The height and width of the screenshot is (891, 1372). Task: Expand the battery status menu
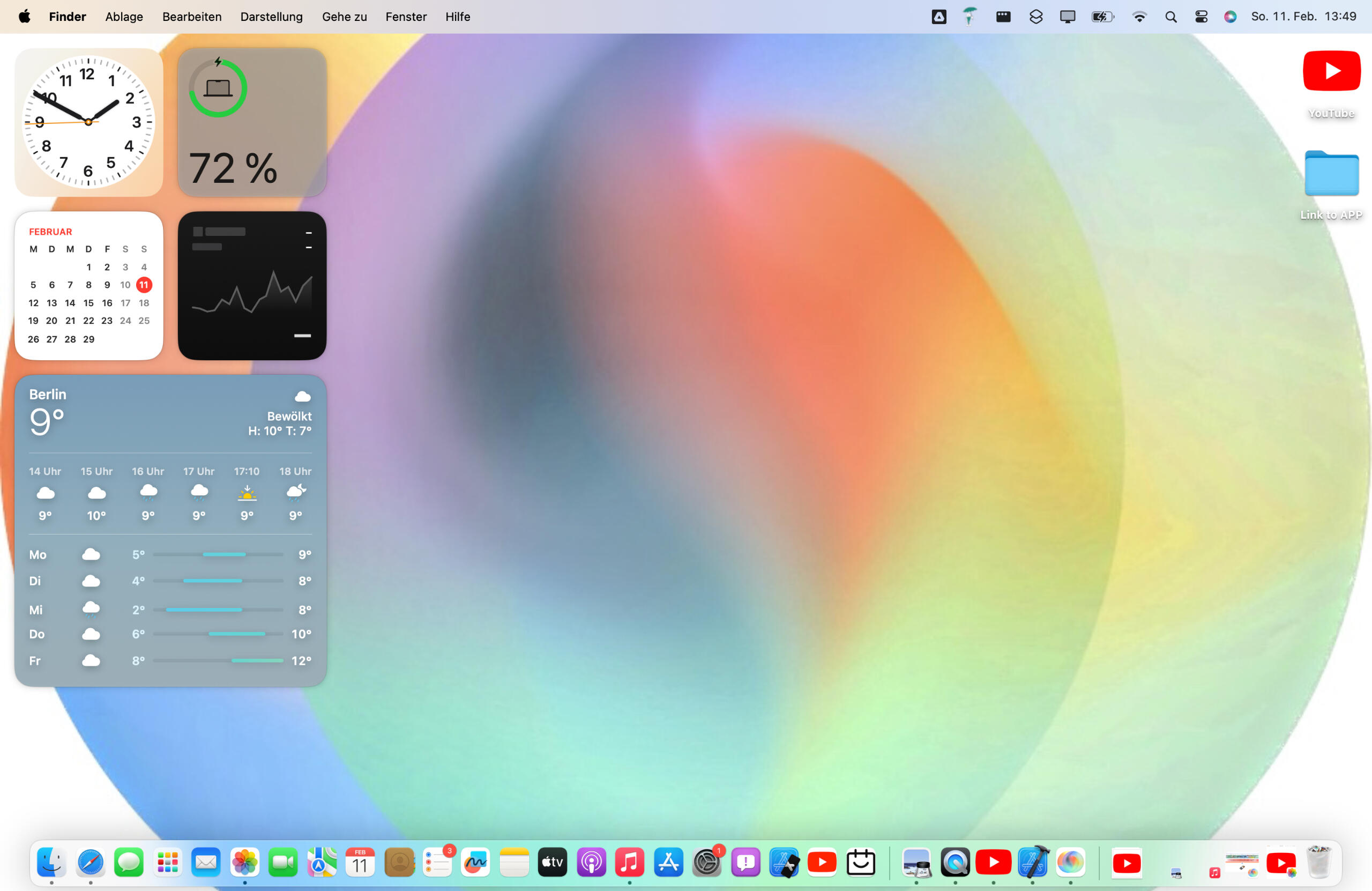tap(1102, 17)
